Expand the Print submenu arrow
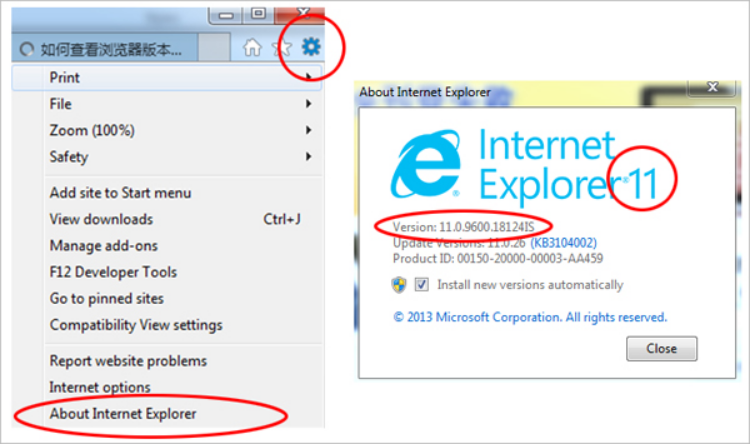This screenshot has width=750, height=444. [x=309, y=77]
